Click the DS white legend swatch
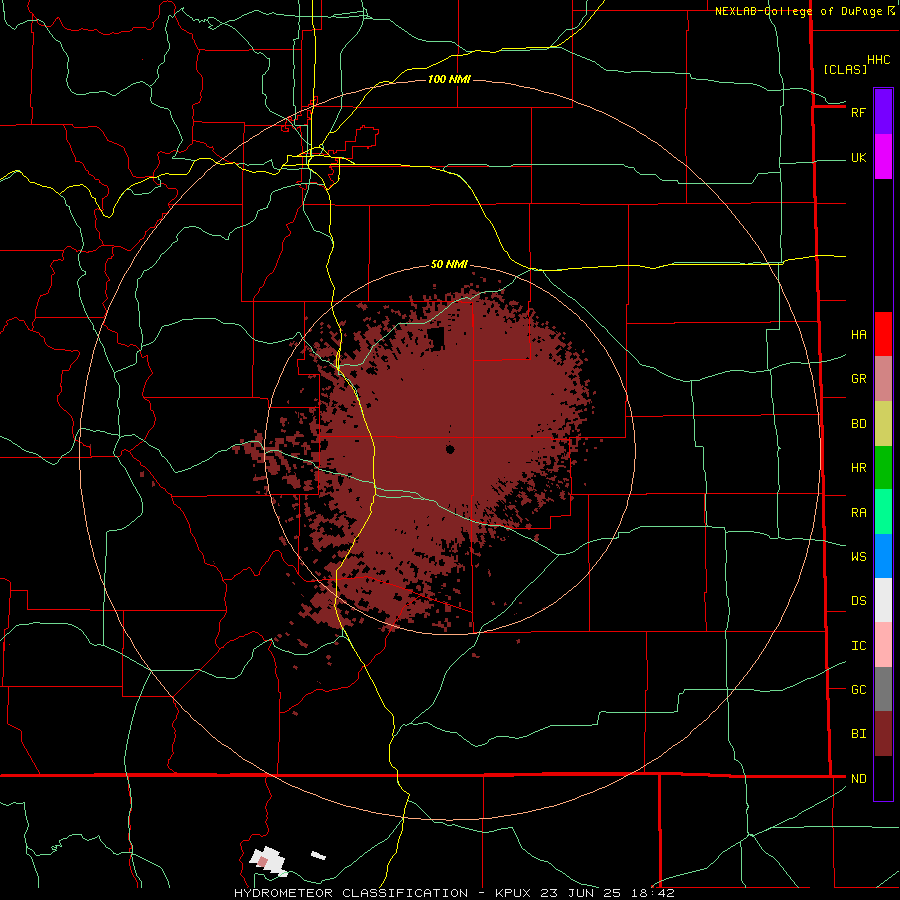This screenshot has width=900, height=900. (883, 600)
